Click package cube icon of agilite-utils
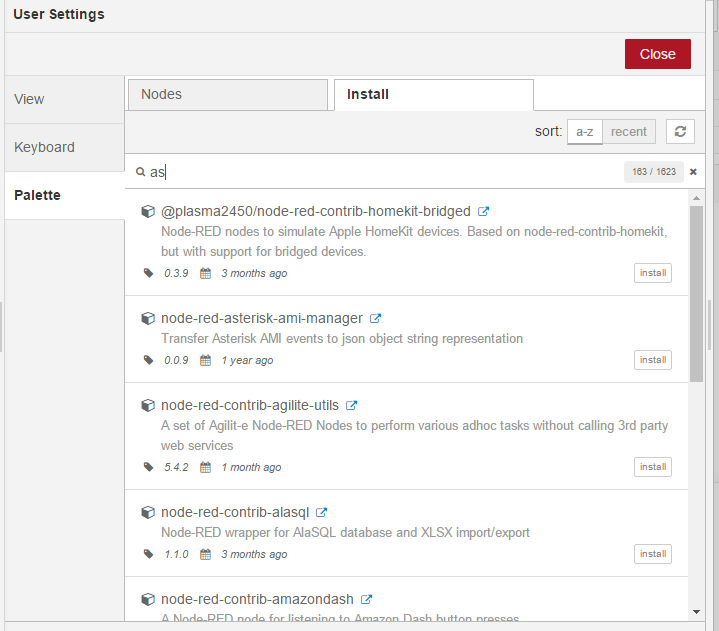 pos(148,405)
